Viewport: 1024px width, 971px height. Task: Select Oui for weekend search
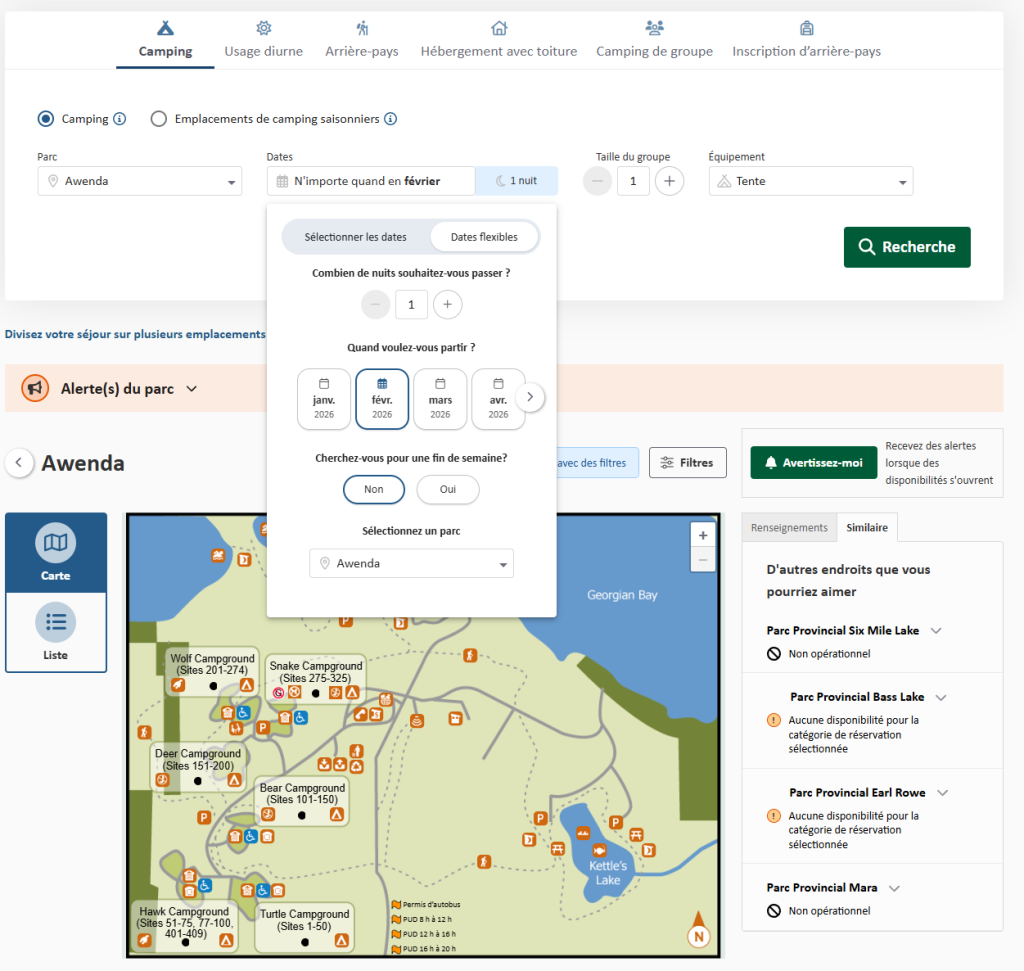point(447,489)
